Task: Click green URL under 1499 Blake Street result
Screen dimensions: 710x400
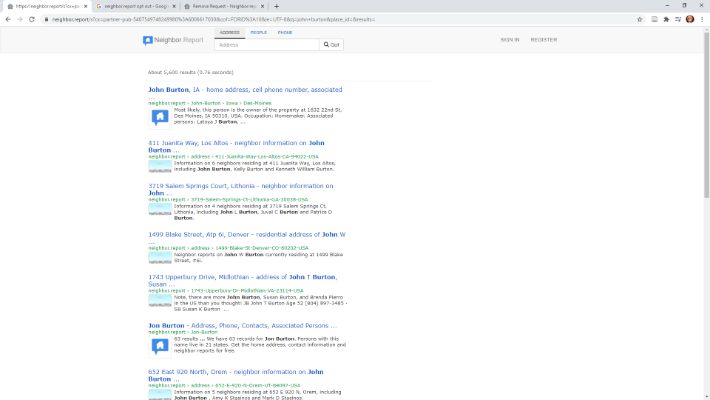Action: 228,248
